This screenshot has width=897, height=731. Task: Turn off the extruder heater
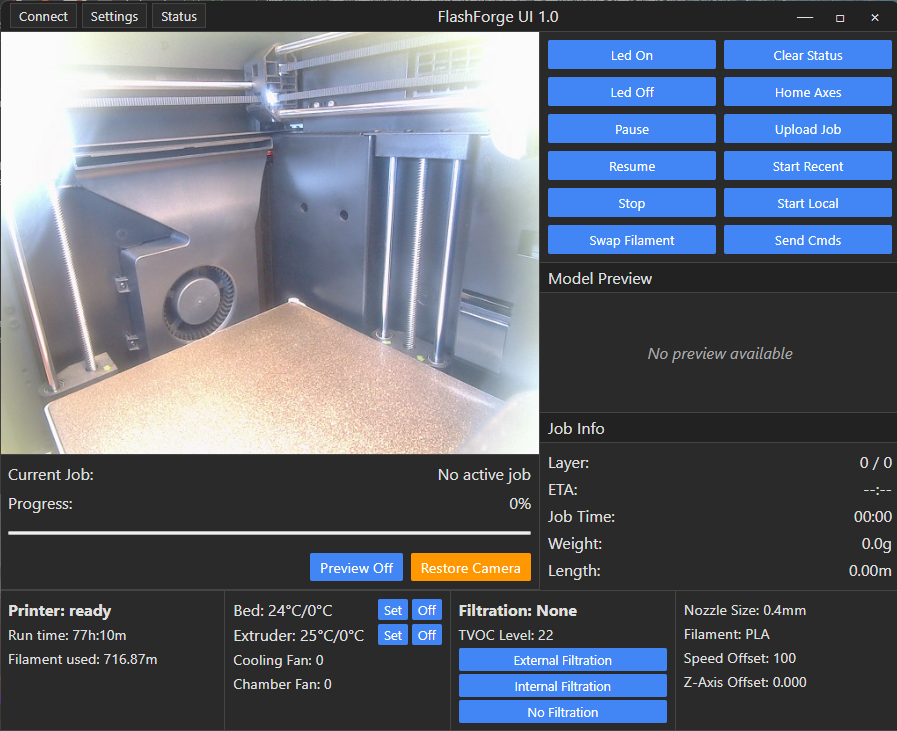tap(427, 635)
